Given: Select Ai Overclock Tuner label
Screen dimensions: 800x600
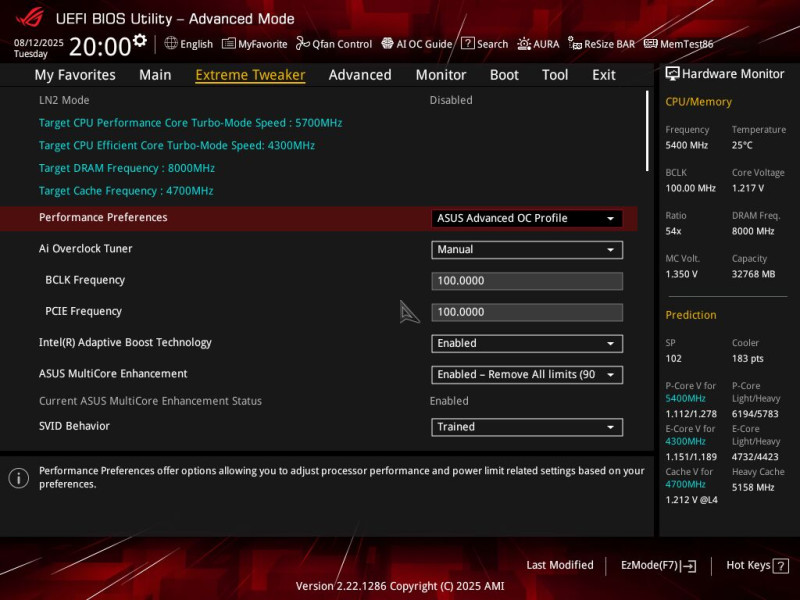Looking at the screenshot, I should [x=86, y=249].
